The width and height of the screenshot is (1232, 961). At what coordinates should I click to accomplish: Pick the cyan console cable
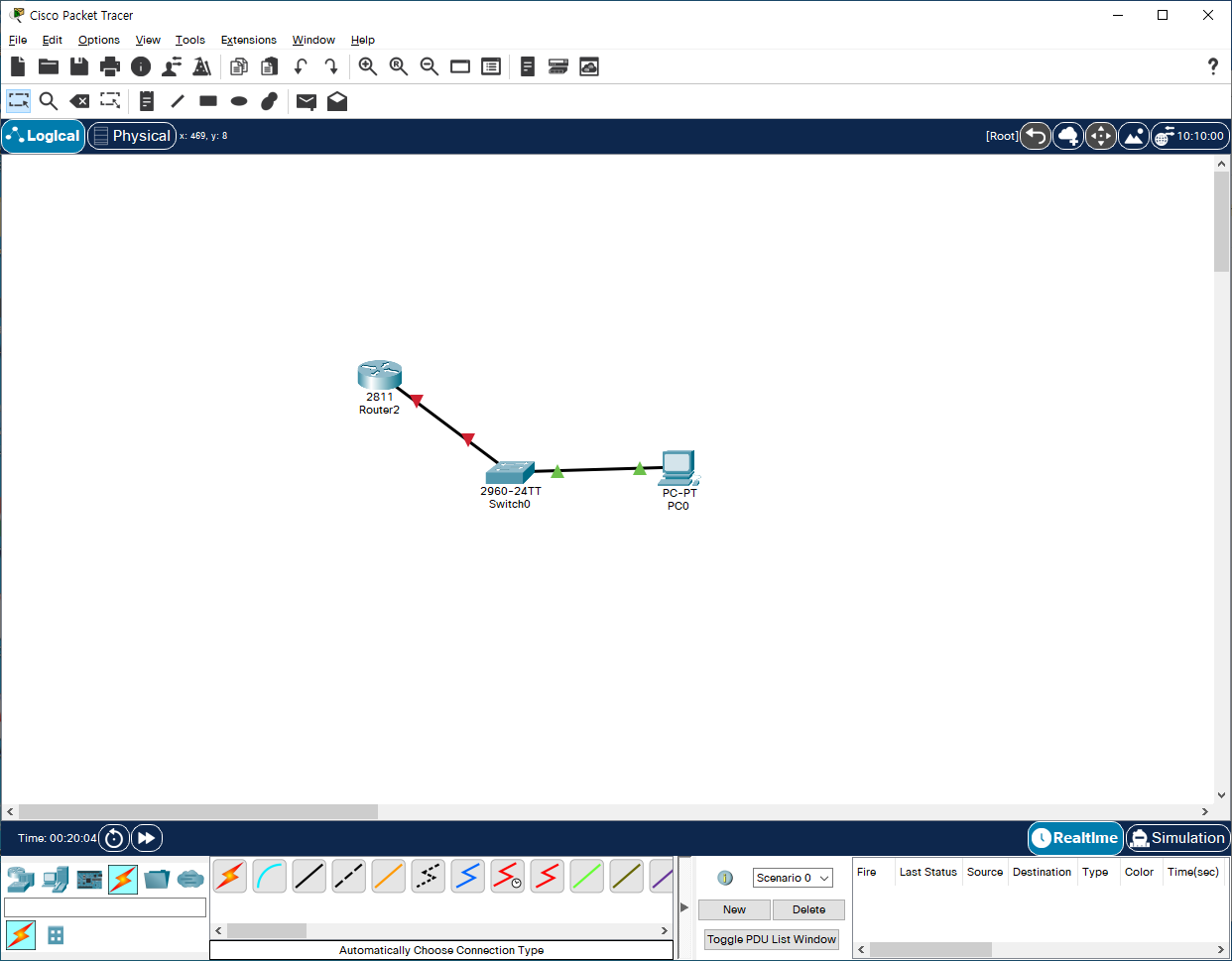click(270, 877)
